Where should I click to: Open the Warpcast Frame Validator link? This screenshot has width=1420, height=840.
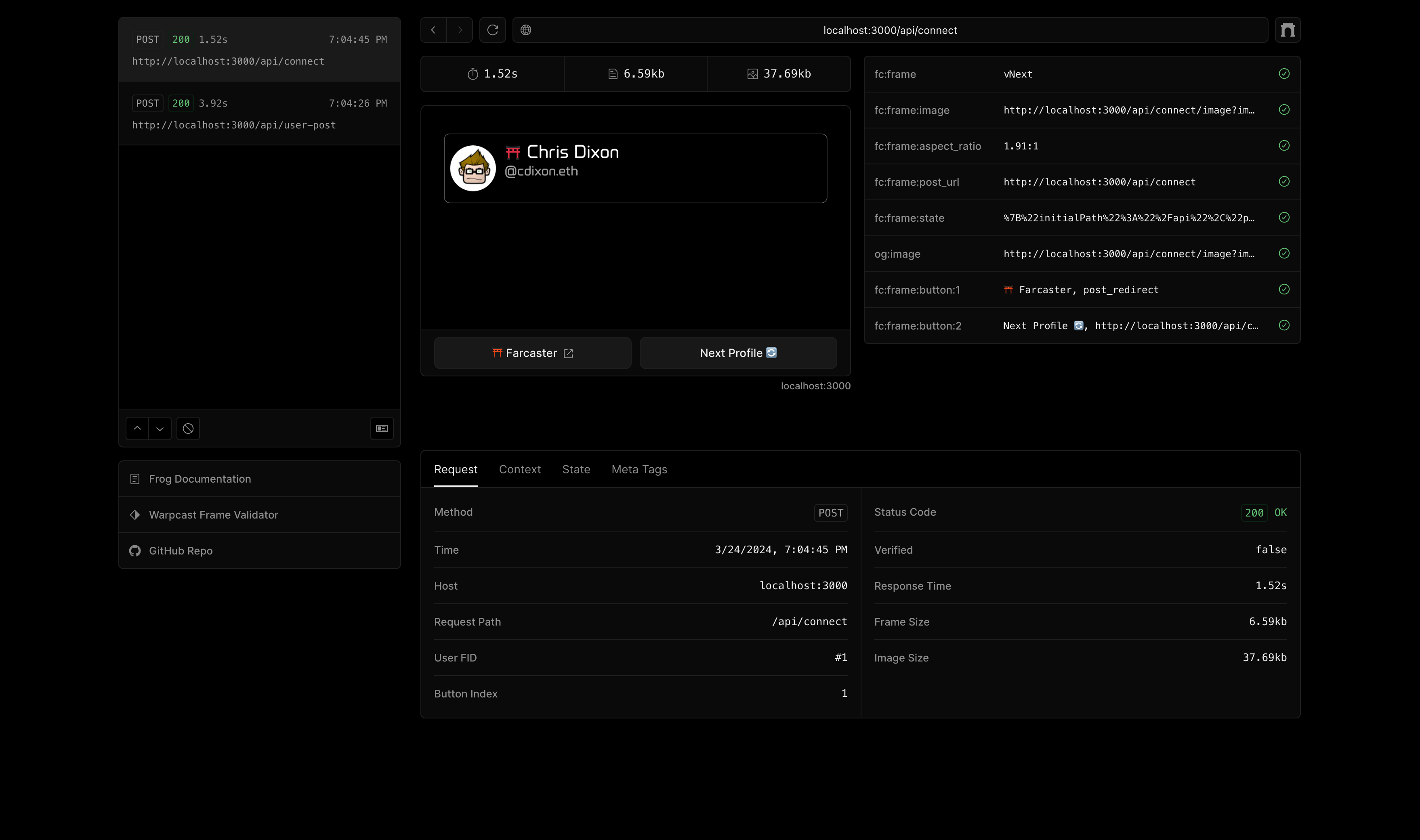click(260, 514)
